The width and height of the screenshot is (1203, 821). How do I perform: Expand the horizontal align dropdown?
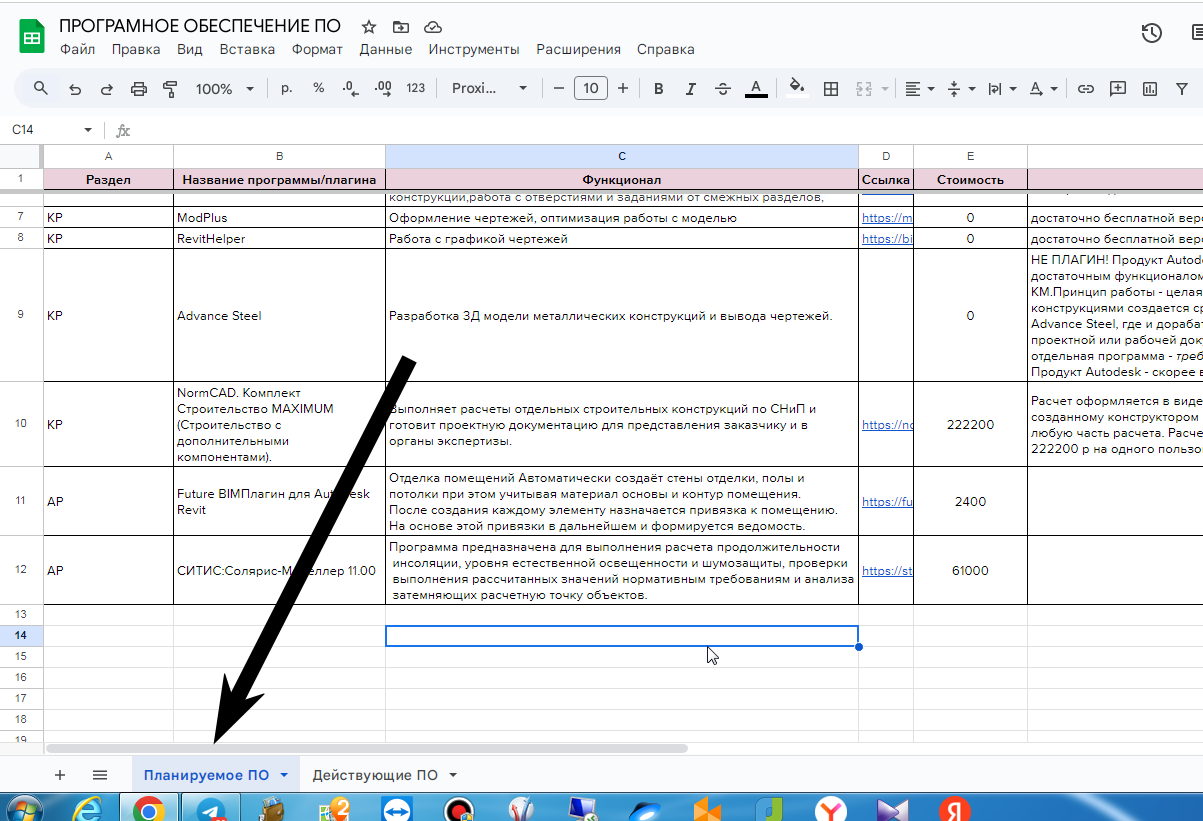tap(920, 89)
